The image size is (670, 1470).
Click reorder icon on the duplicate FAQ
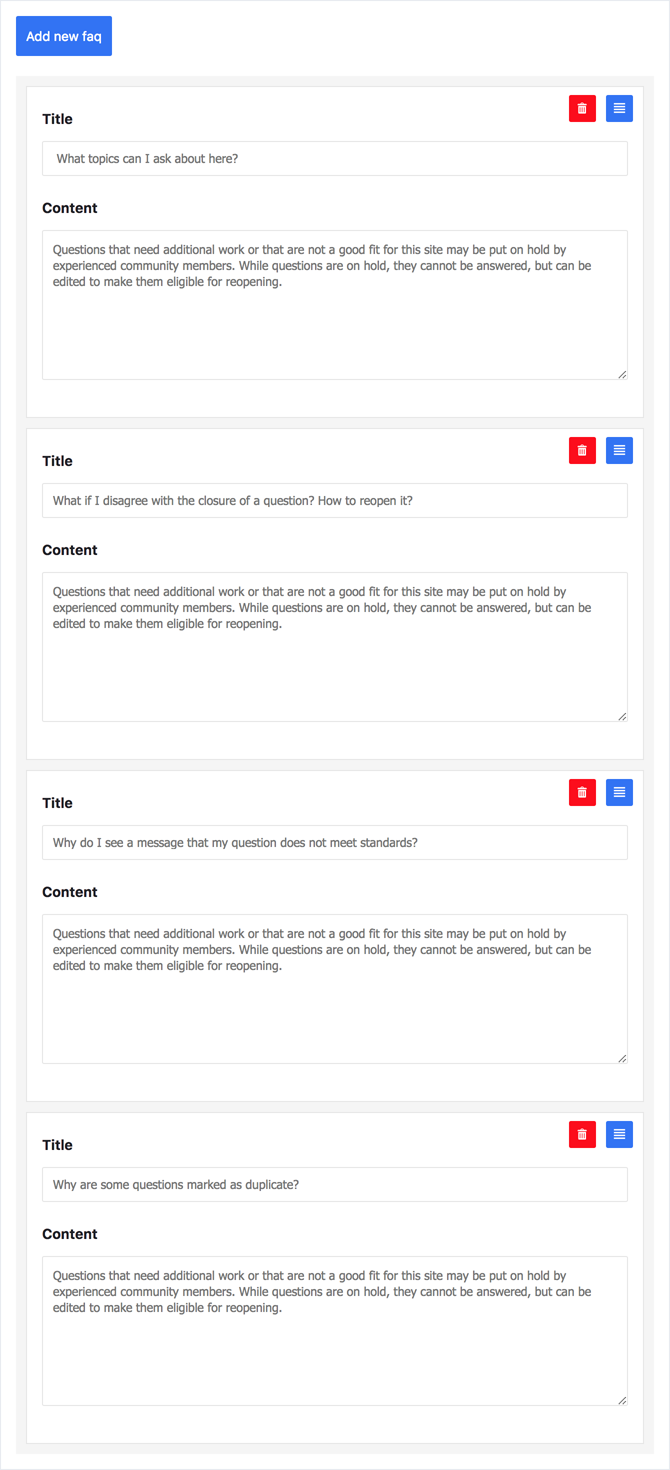(619, 1134)
